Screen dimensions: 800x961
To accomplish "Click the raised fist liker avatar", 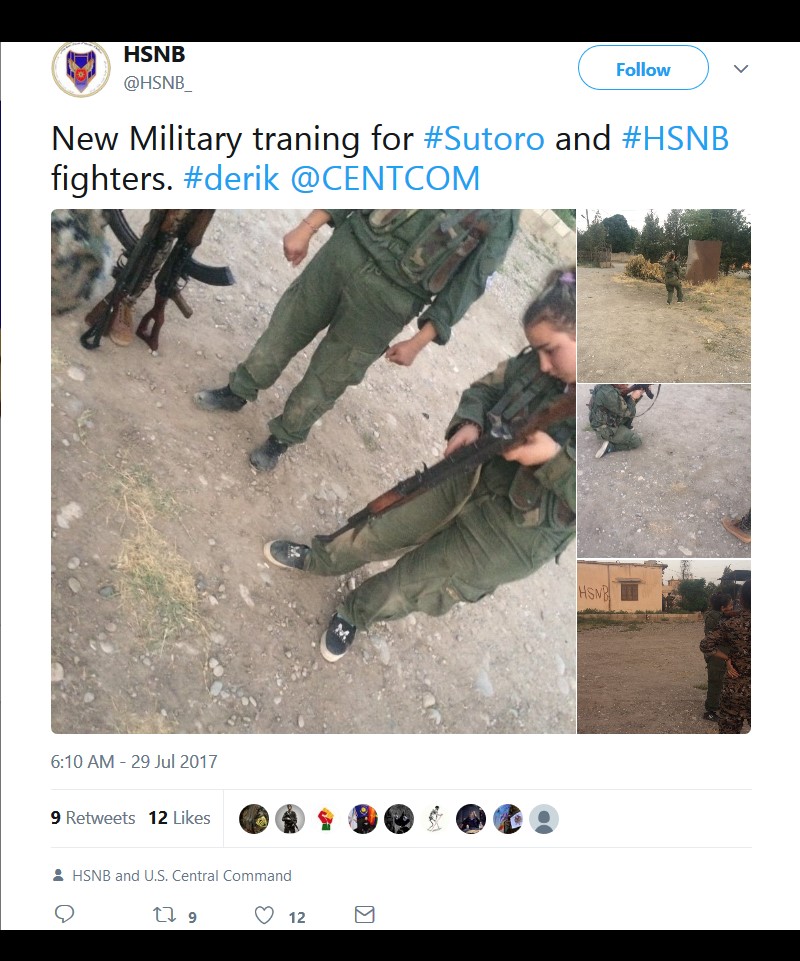I will coord(326,819).
